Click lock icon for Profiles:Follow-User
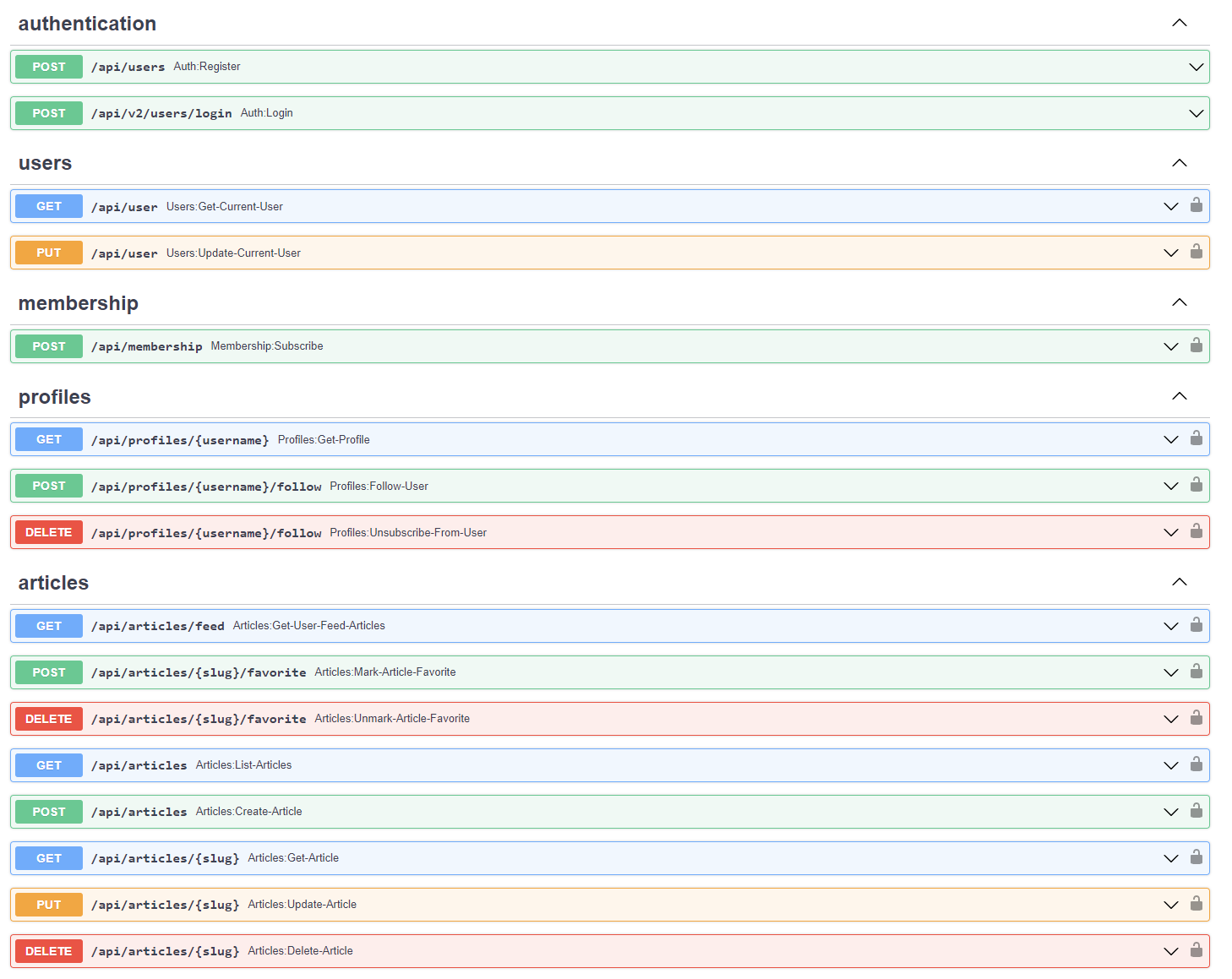This screenshot has height=979, width=1232. (x=1197, y=485)
